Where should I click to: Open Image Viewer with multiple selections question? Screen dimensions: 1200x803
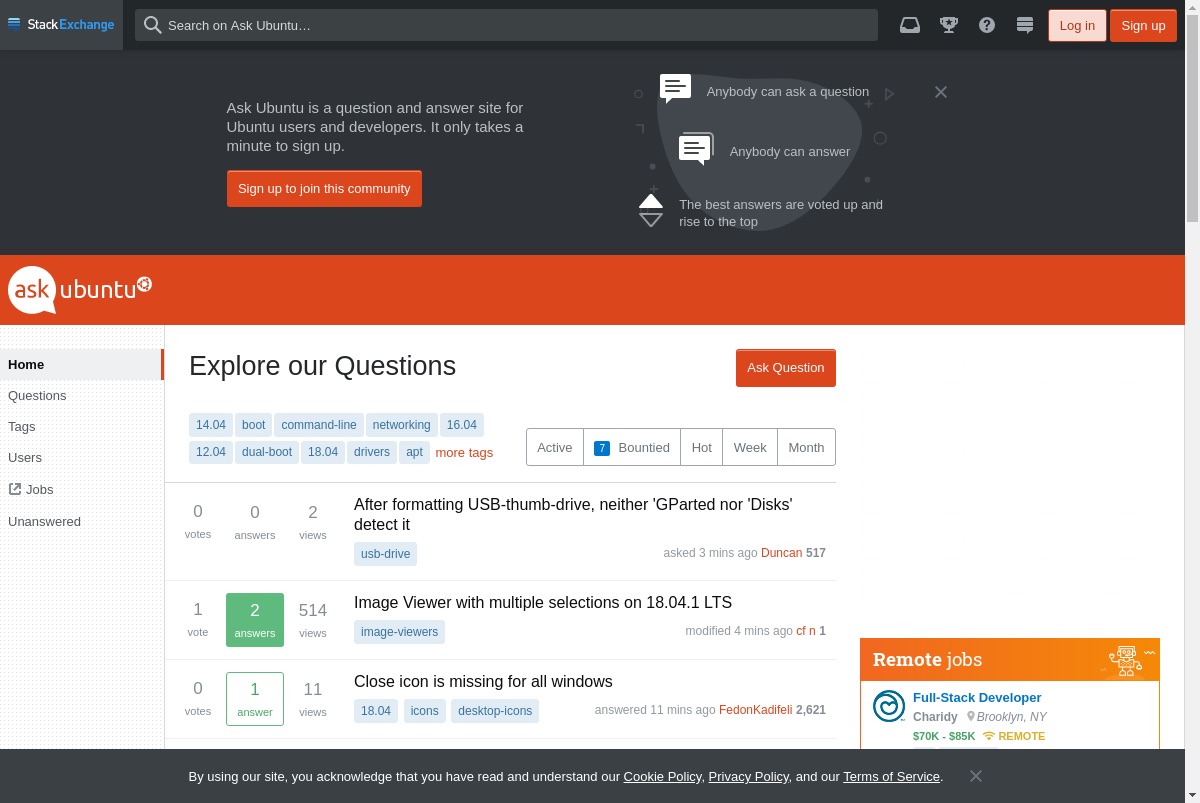543,603
